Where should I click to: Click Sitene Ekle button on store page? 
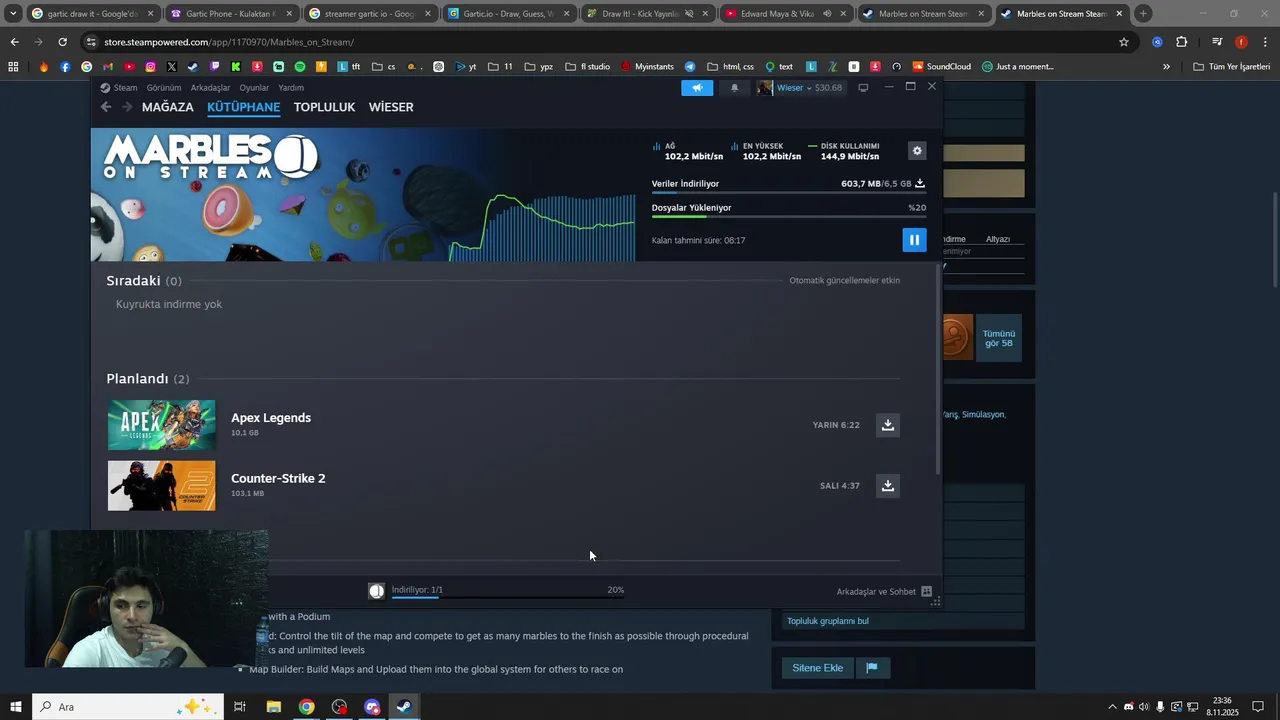(818, 668)
